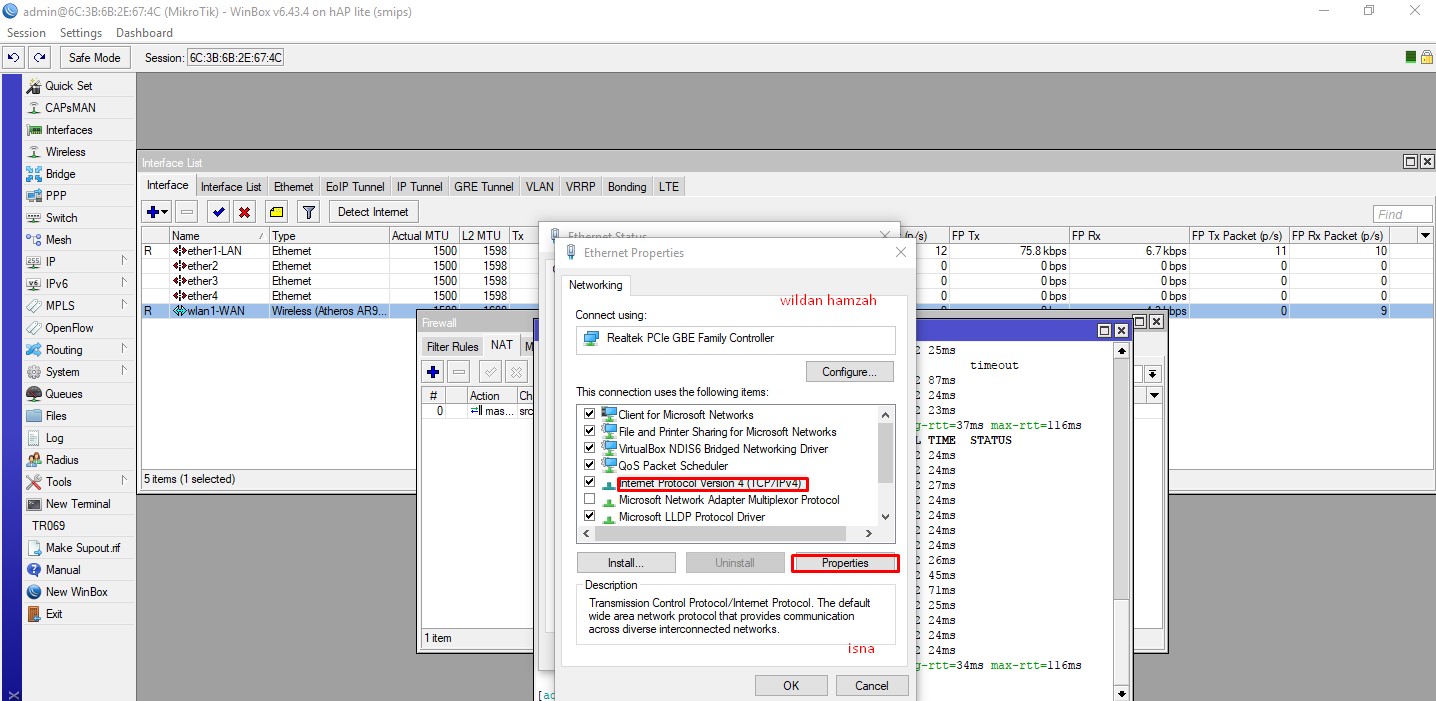Toggle VirtualBox NDIS6 Bridged Networking Driver checkbox
The height and width of the screenshot is (701, 1436).
[x=589, y=448]
